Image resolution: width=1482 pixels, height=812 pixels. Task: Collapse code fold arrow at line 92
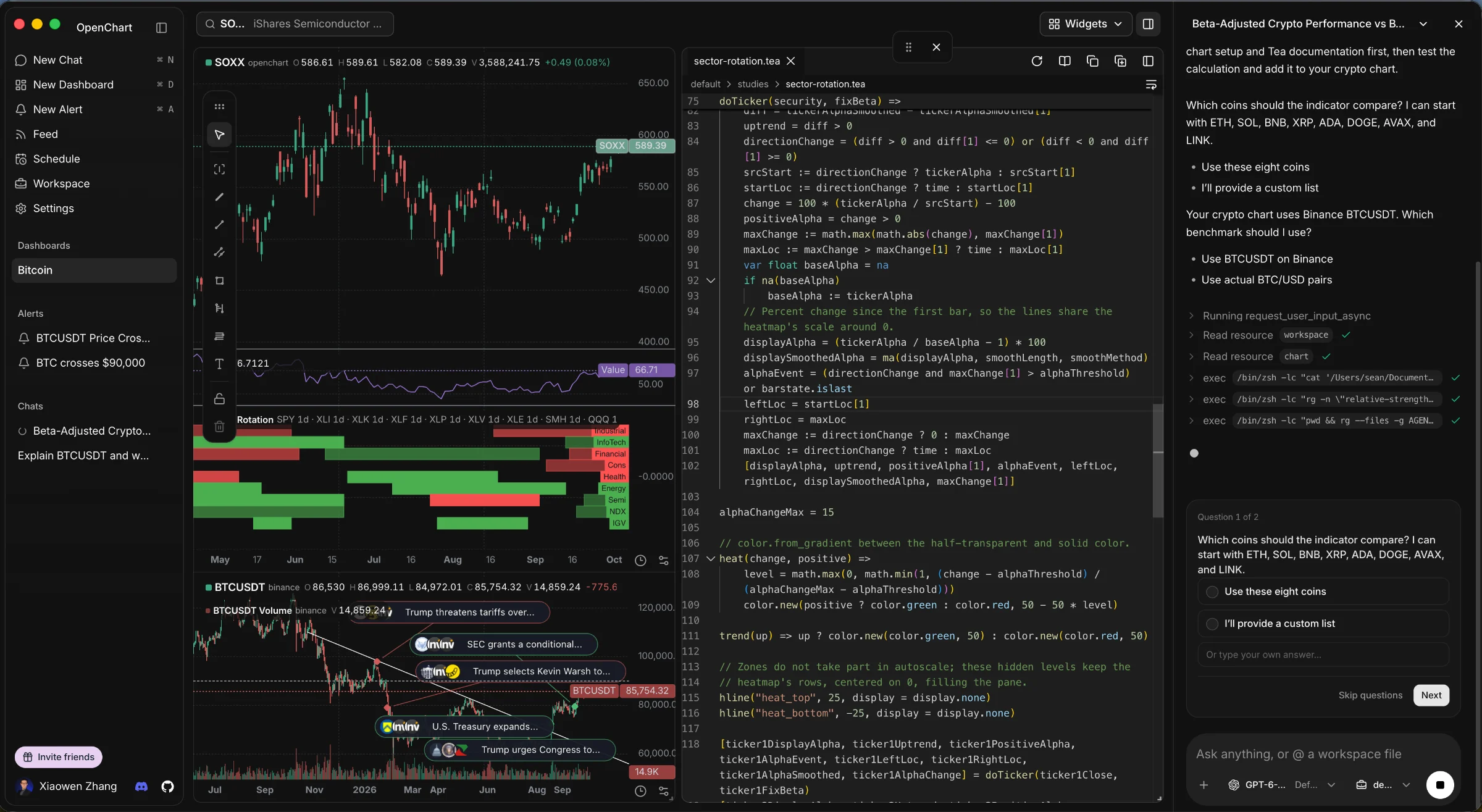[x=711, y=280]
